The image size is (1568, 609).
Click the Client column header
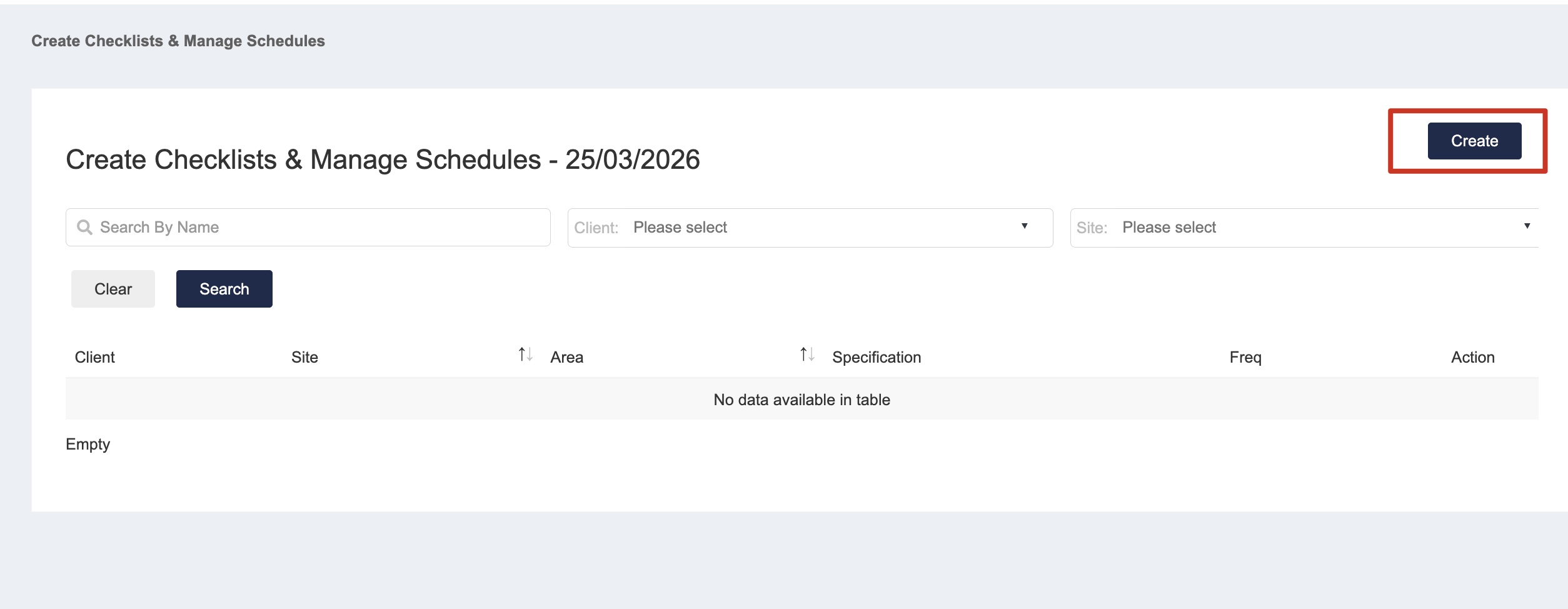(x=95, y=358)
